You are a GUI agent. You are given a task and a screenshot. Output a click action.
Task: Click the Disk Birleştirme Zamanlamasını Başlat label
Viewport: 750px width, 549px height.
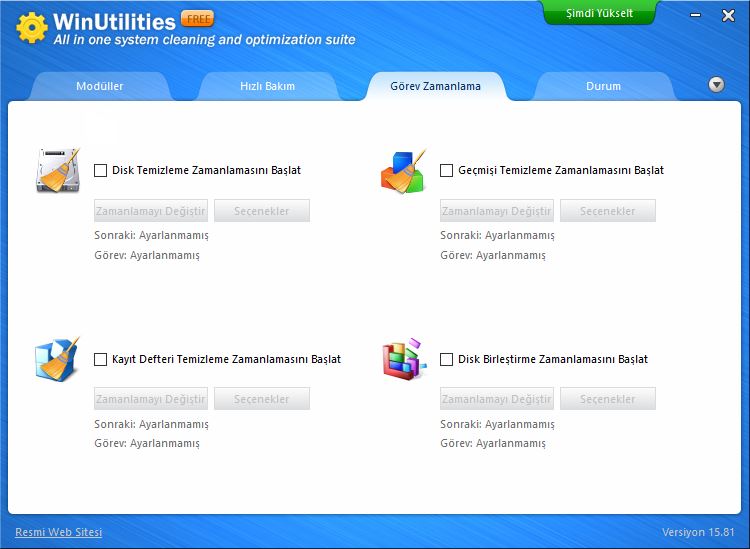(552, 359)
